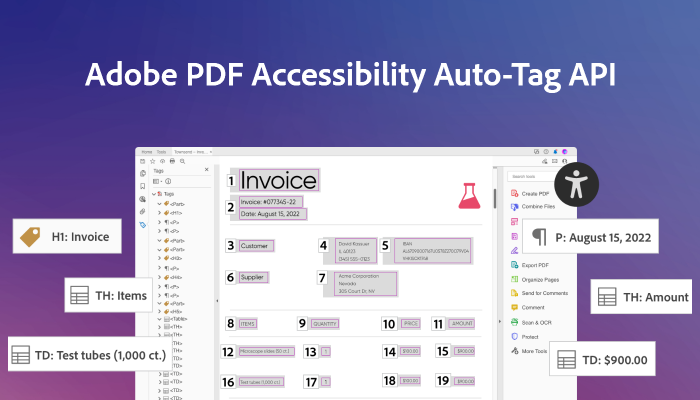Collapse the <Table> tag in the tree
Image resolution: width=700 pixels, height=400 pixels.
pos(159,319)
